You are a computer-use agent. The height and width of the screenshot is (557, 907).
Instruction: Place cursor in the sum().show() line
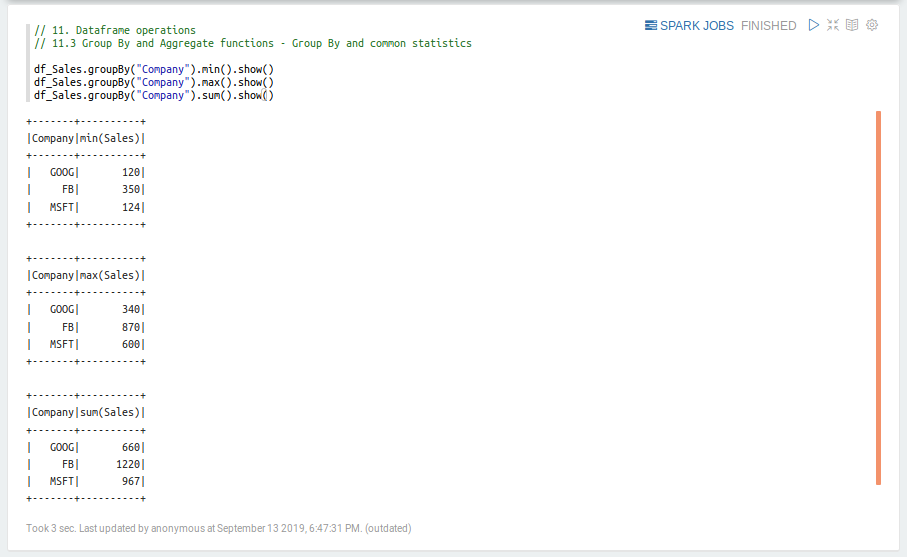pyautogui.click(x=154, y=95)
